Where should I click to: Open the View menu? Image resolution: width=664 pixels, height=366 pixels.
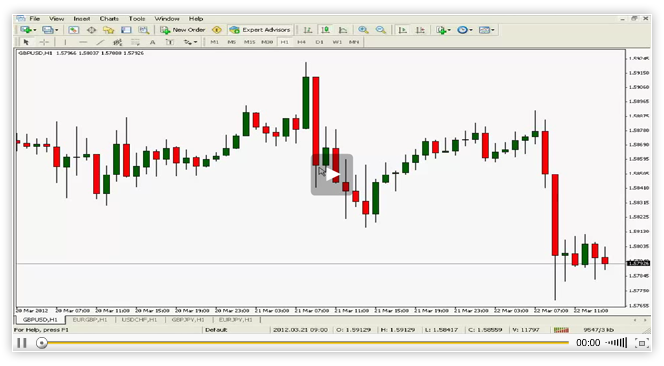[x=56, y=19]
